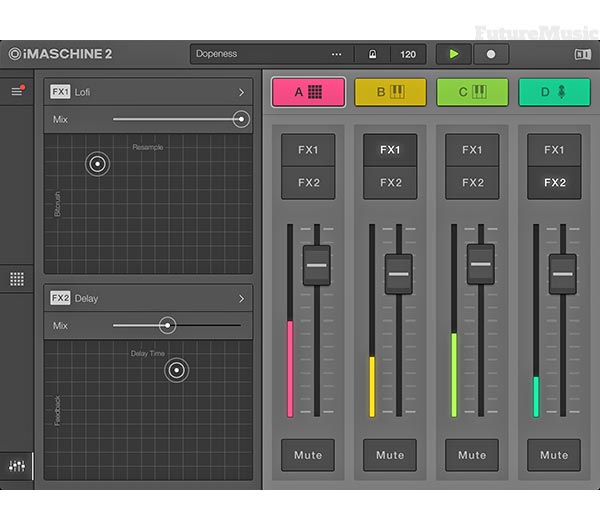Select the FX1 badge in the Lofi header
Viewport: 600px width, 530px height.
[60, 92]
